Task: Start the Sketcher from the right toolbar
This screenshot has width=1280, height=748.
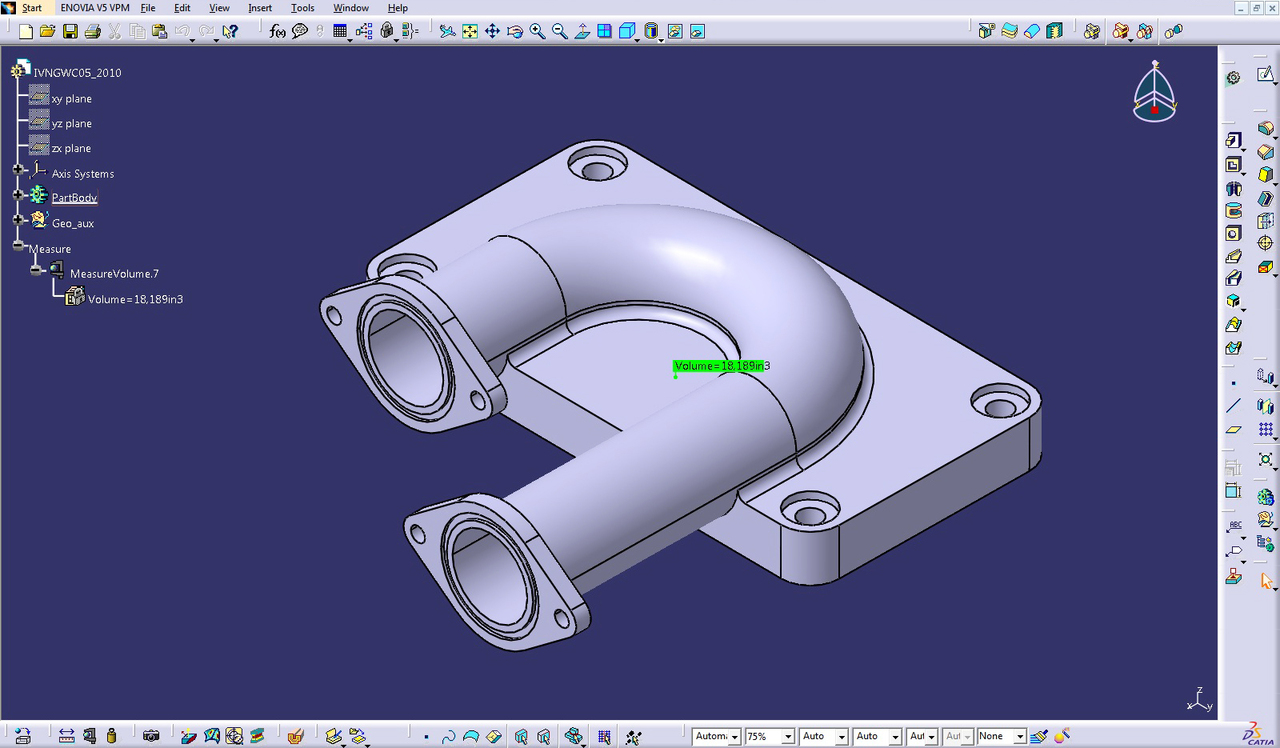Action: tap(1265, 74)
